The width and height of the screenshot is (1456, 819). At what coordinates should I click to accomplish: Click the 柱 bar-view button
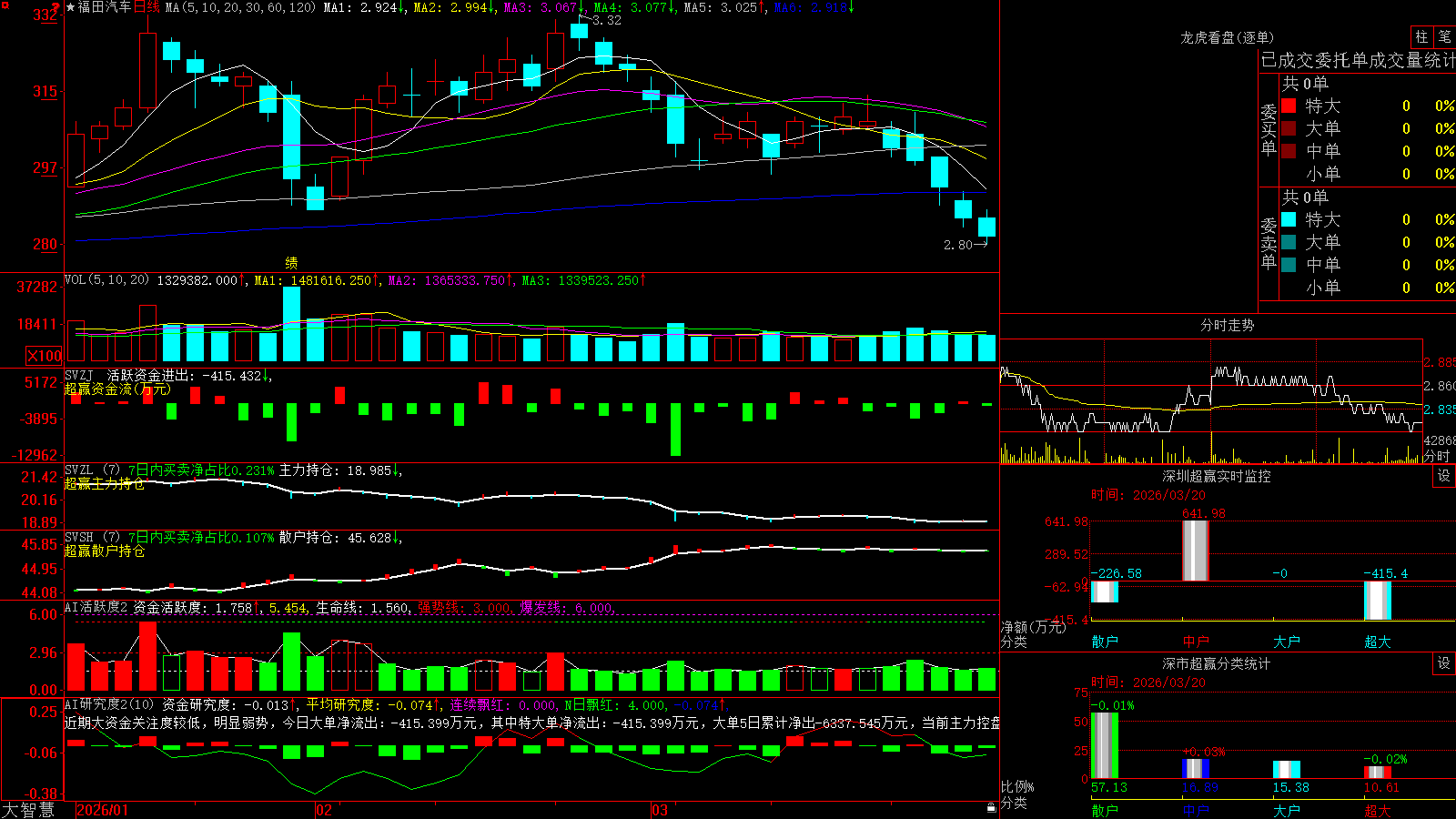pos(1421,37)
